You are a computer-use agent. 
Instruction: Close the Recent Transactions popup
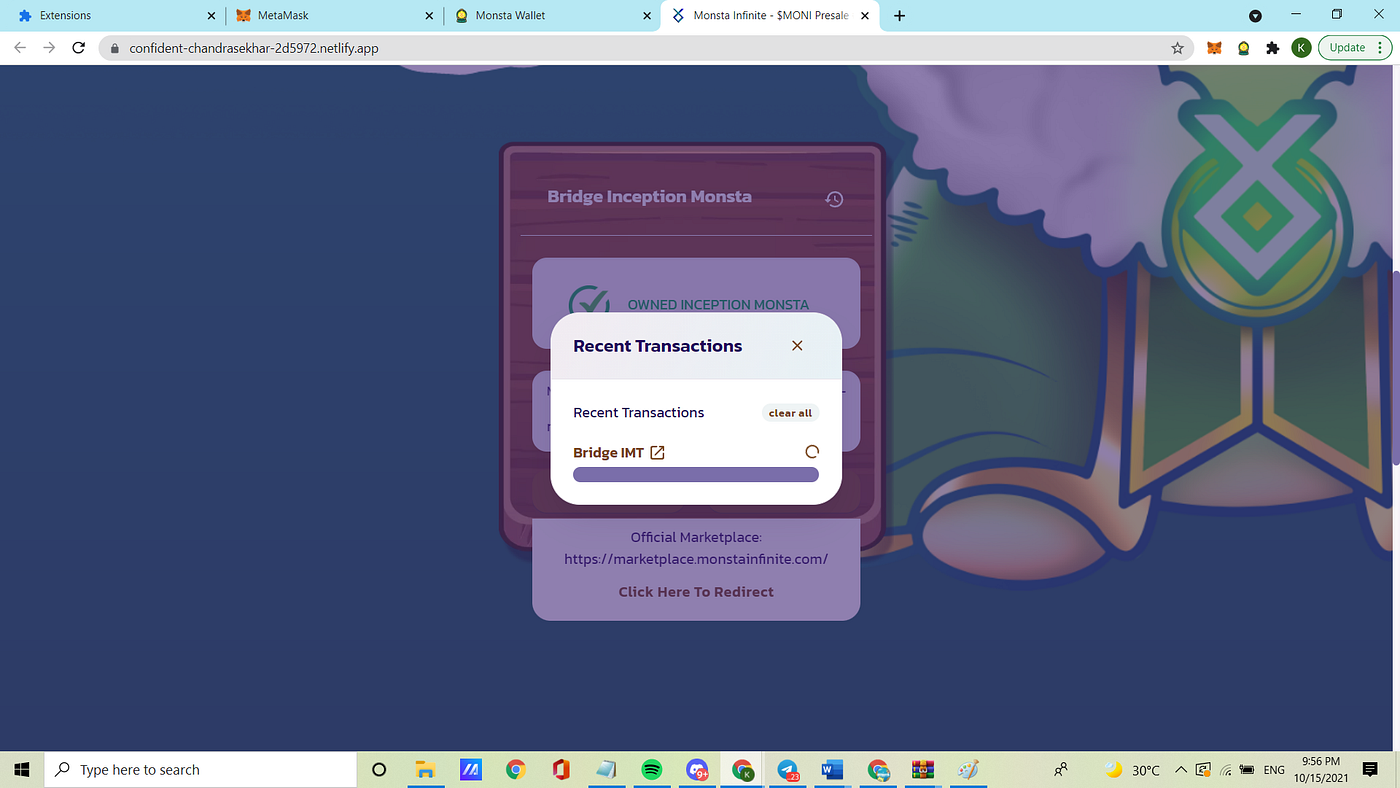(x=797, y=346)
